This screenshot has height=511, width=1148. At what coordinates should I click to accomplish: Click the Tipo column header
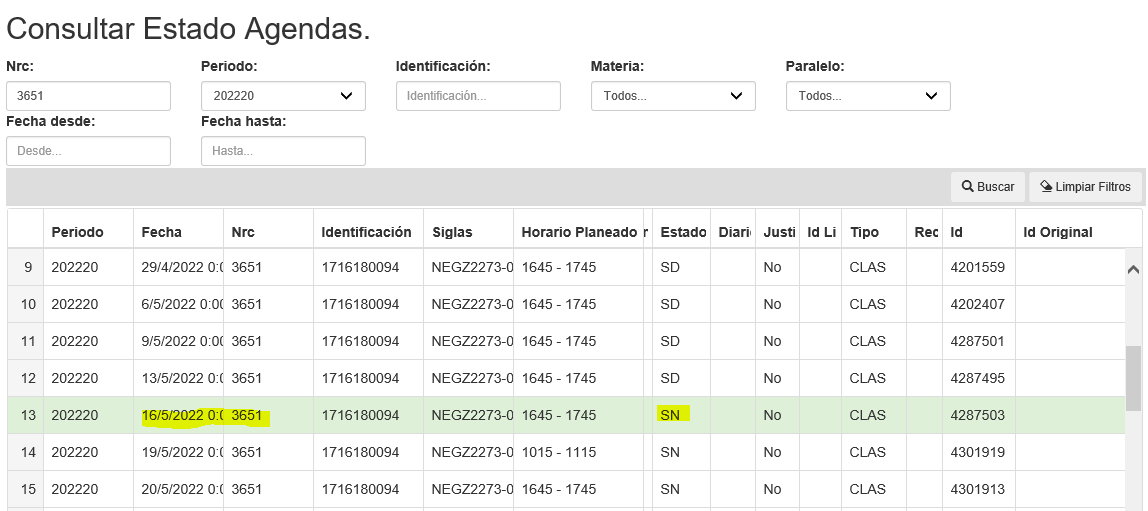coord(865,232)
